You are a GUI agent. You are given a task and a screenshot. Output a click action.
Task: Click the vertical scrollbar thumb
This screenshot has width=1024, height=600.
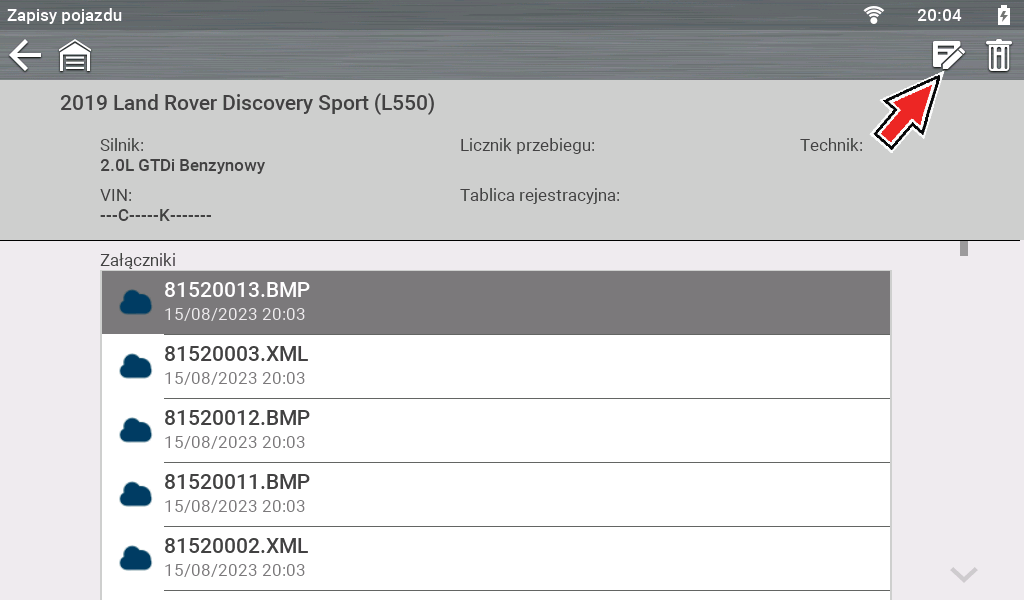[964, 248]
